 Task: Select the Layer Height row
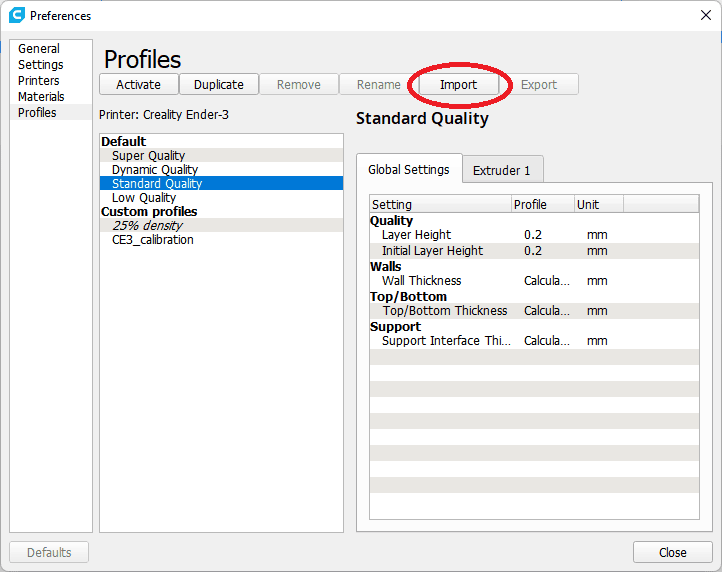coord(534,235)
